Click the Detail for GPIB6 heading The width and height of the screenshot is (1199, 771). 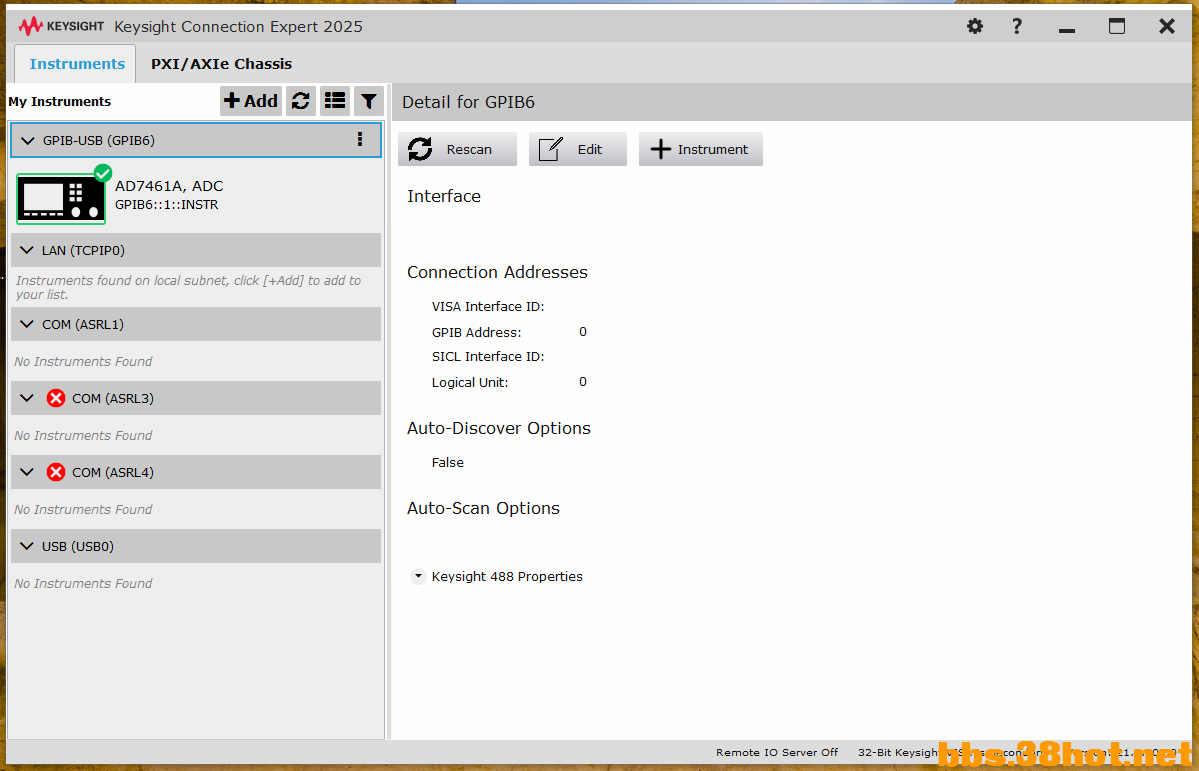pos(468,102)
